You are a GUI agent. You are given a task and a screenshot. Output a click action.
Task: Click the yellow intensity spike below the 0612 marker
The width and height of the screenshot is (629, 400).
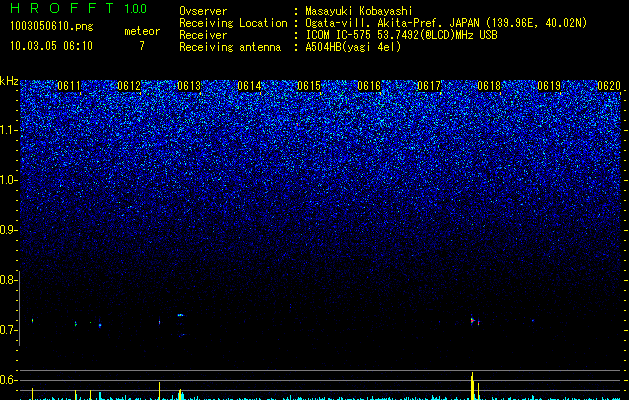pyautogui.click(x=159, y=391)
